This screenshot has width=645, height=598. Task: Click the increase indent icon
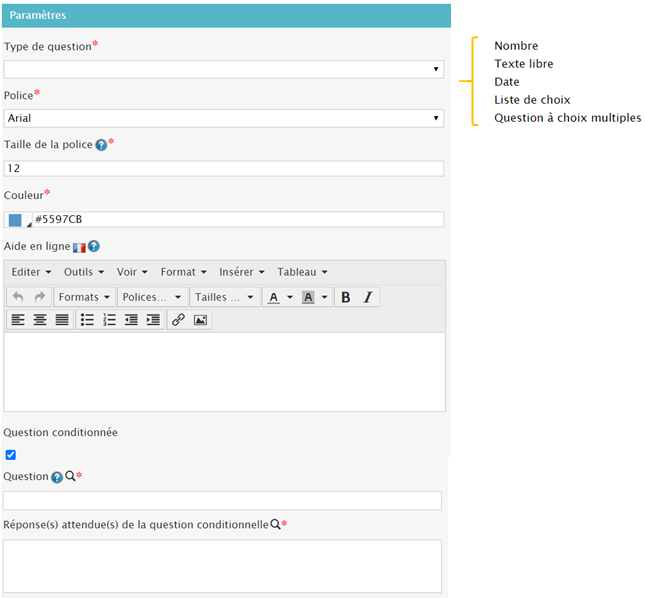click(x=153, y=320)
